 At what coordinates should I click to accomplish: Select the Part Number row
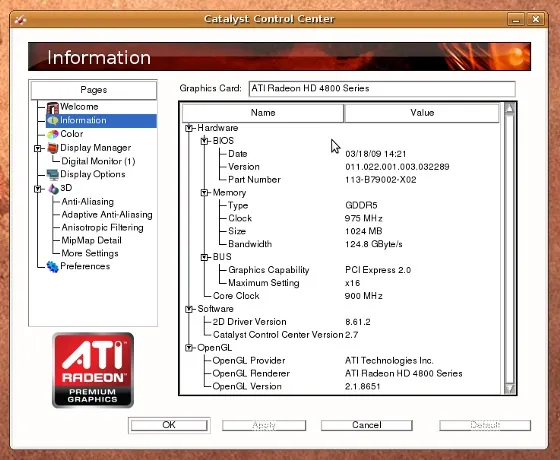tap(341, 180)
